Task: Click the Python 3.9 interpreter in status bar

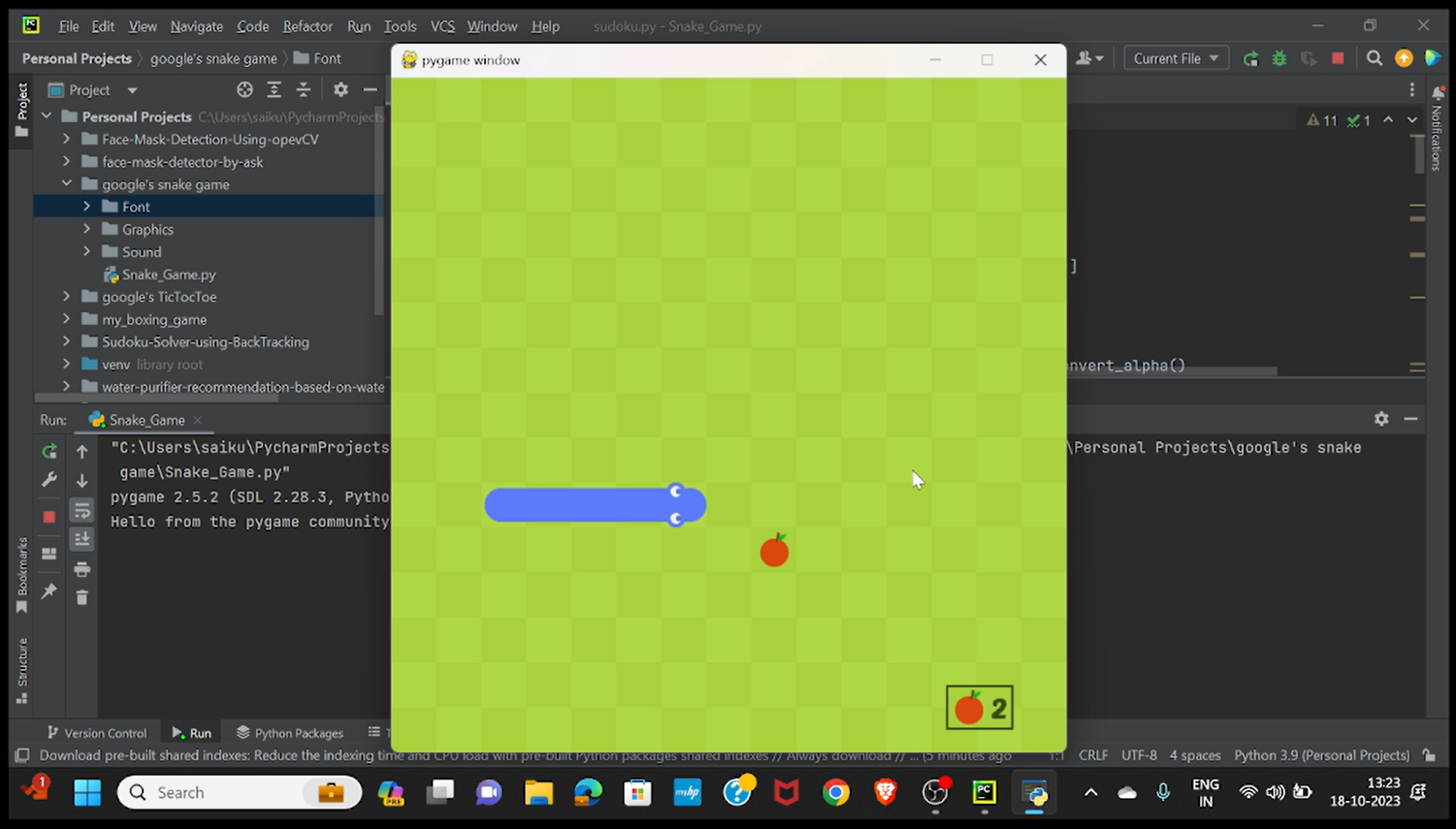Action: 1321,755
